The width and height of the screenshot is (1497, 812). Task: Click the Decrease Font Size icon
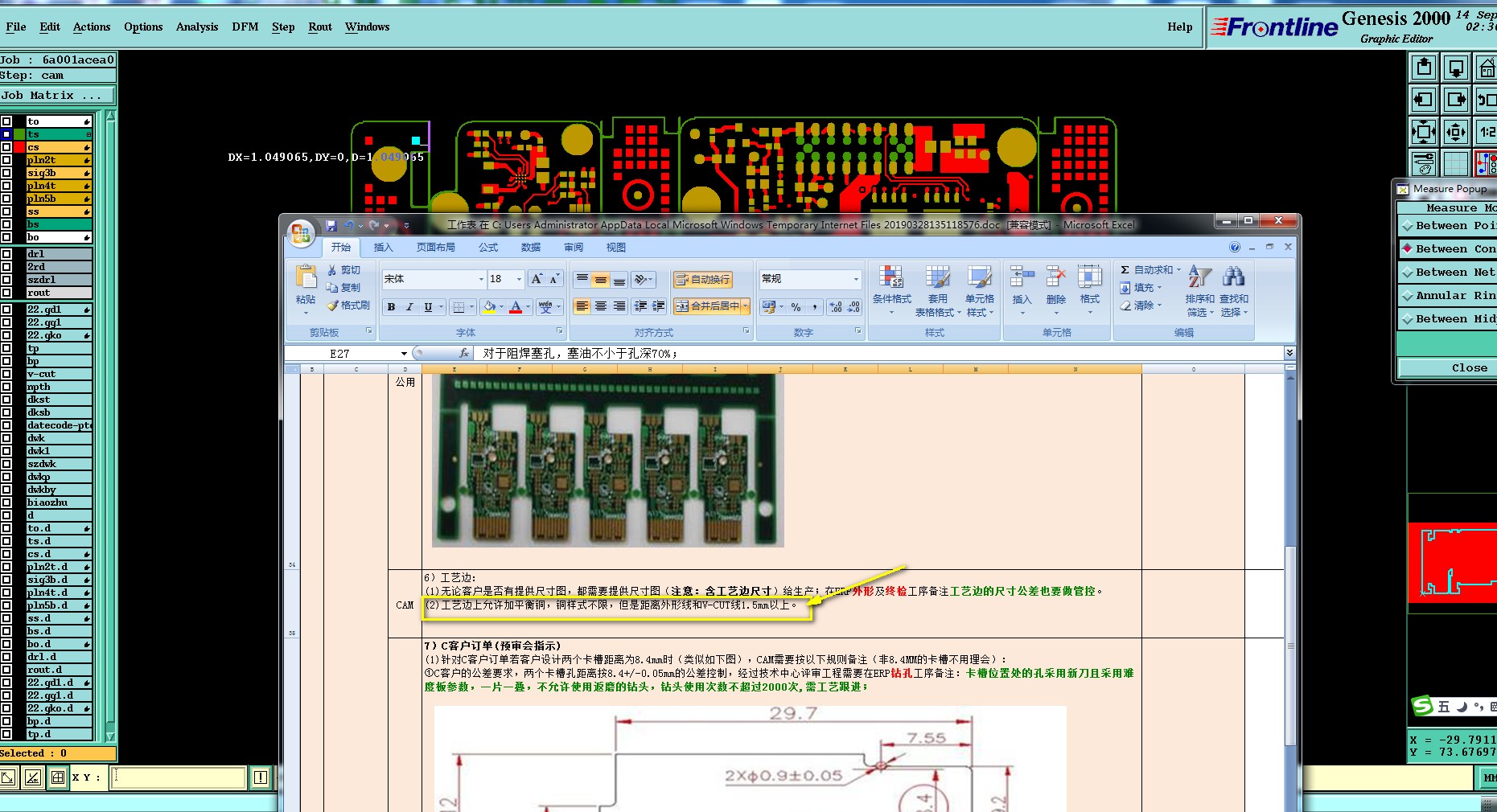point(554,279)
